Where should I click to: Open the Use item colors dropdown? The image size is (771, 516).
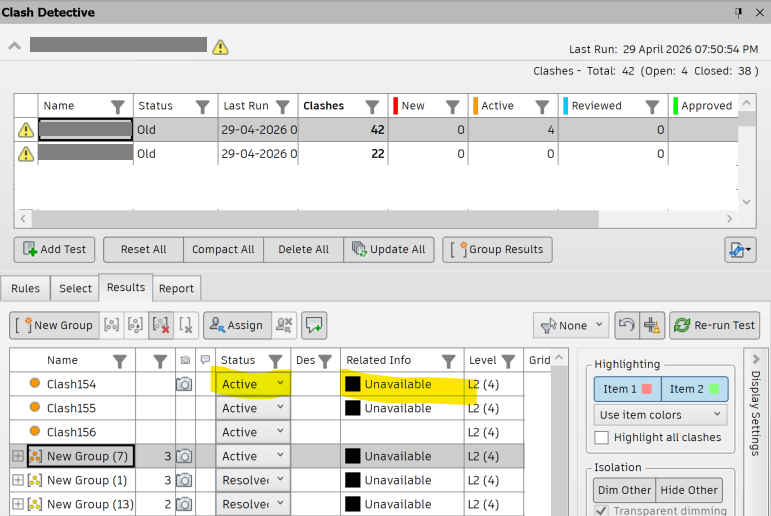(660, 415)
